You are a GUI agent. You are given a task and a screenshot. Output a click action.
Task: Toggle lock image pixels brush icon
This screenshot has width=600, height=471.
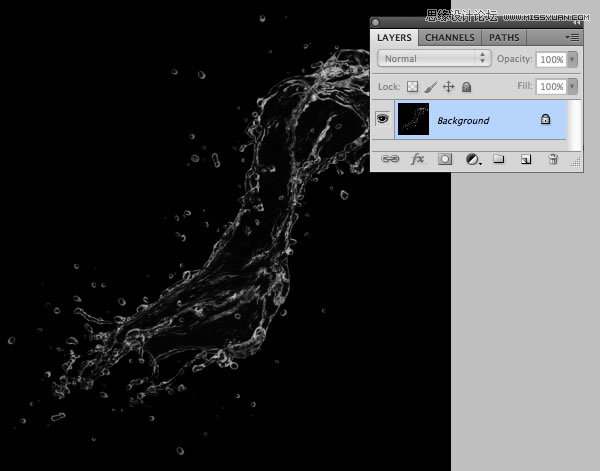(430, 87)
